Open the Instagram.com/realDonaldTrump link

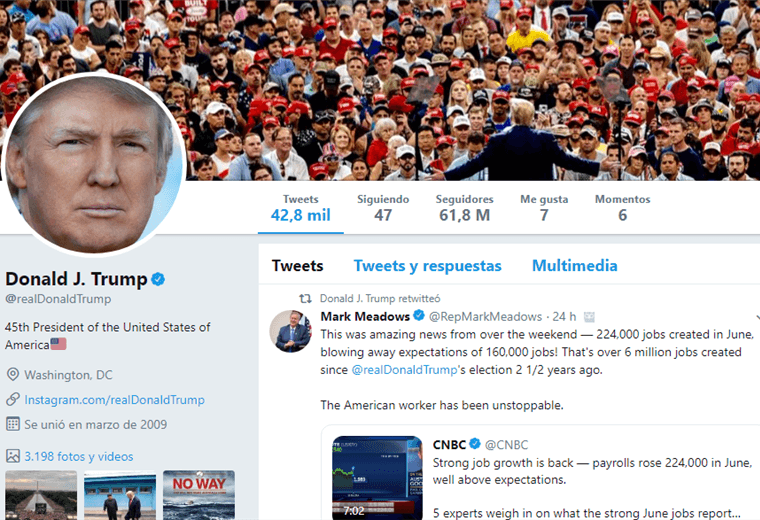point(114,400)
